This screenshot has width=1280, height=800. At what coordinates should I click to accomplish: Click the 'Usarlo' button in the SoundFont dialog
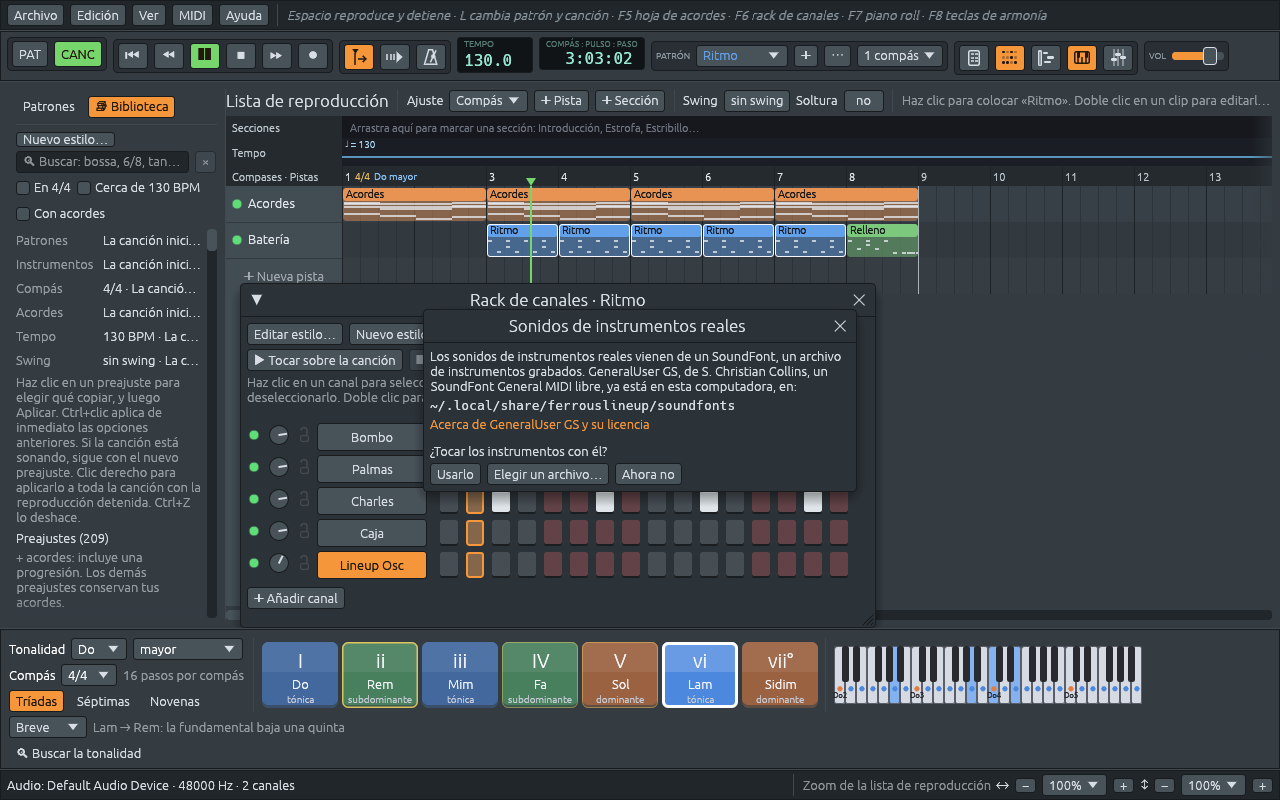click(455, 474)
